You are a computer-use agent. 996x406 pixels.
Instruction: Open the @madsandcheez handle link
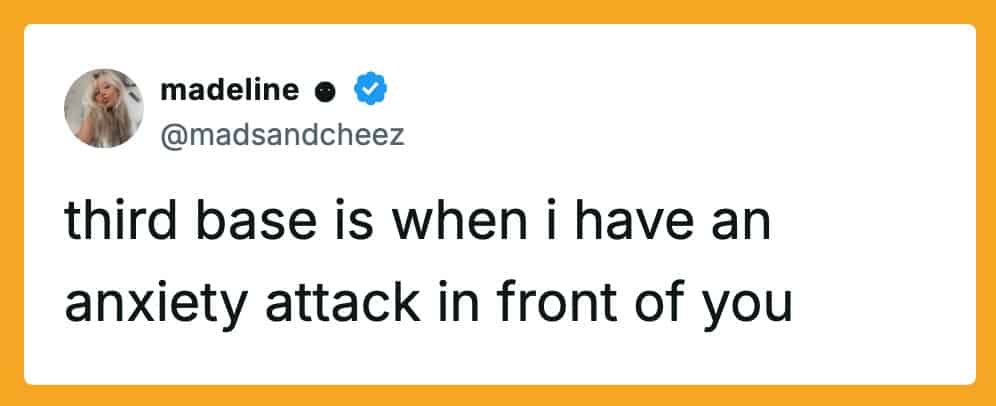[x=282, y=134]
